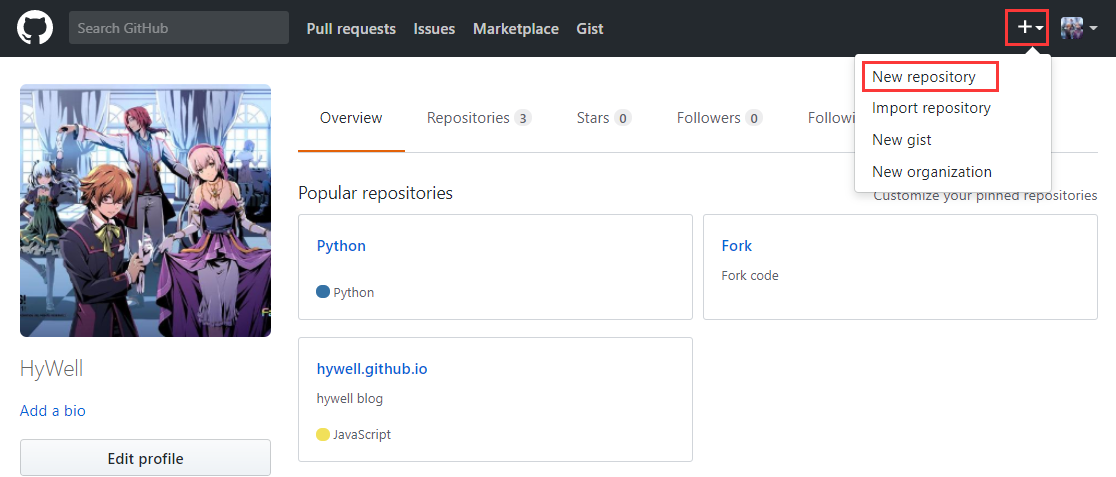Switch to the Overview tab
Image resolution: width=1116 pixels, height=477 pixels.
[x=351, y=118]
